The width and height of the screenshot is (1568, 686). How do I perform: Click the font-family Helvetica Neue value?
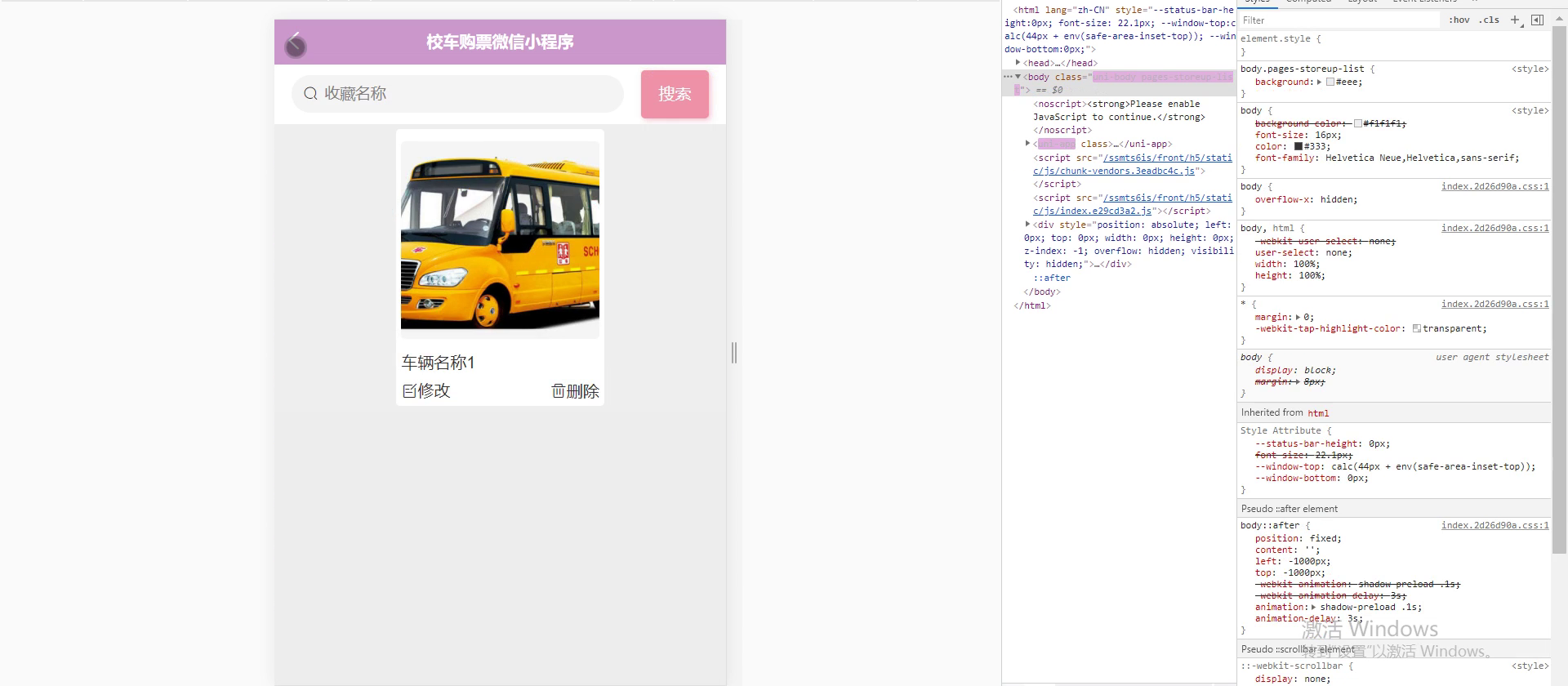[x=1421, y=158]
